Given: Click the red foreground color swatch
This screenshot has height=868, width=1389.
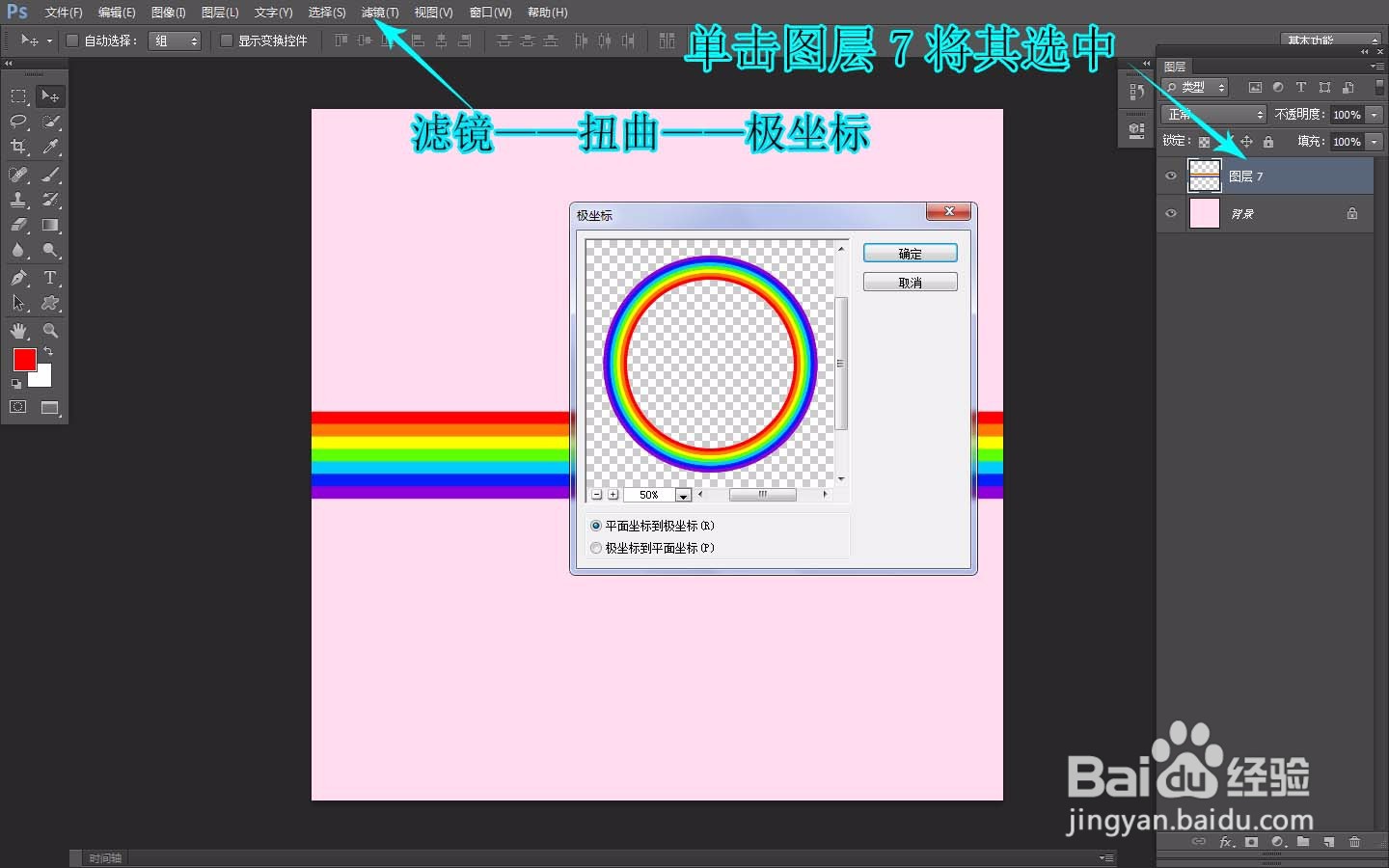Looking at the screenshot, I should pos(25,360).
